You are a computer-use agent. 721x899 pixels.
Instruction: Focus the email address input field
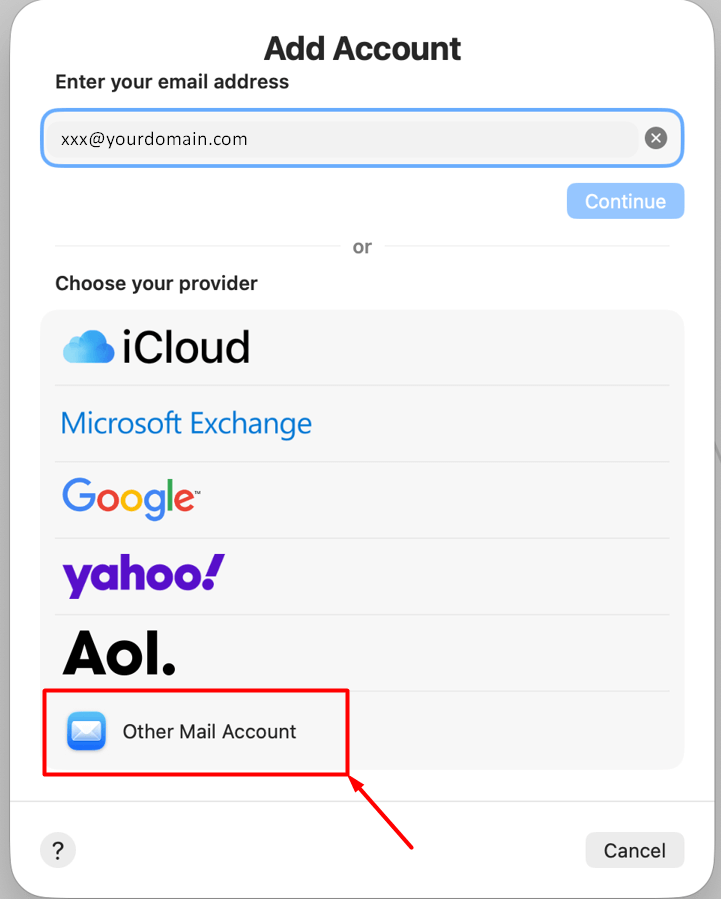coord(340,138)
